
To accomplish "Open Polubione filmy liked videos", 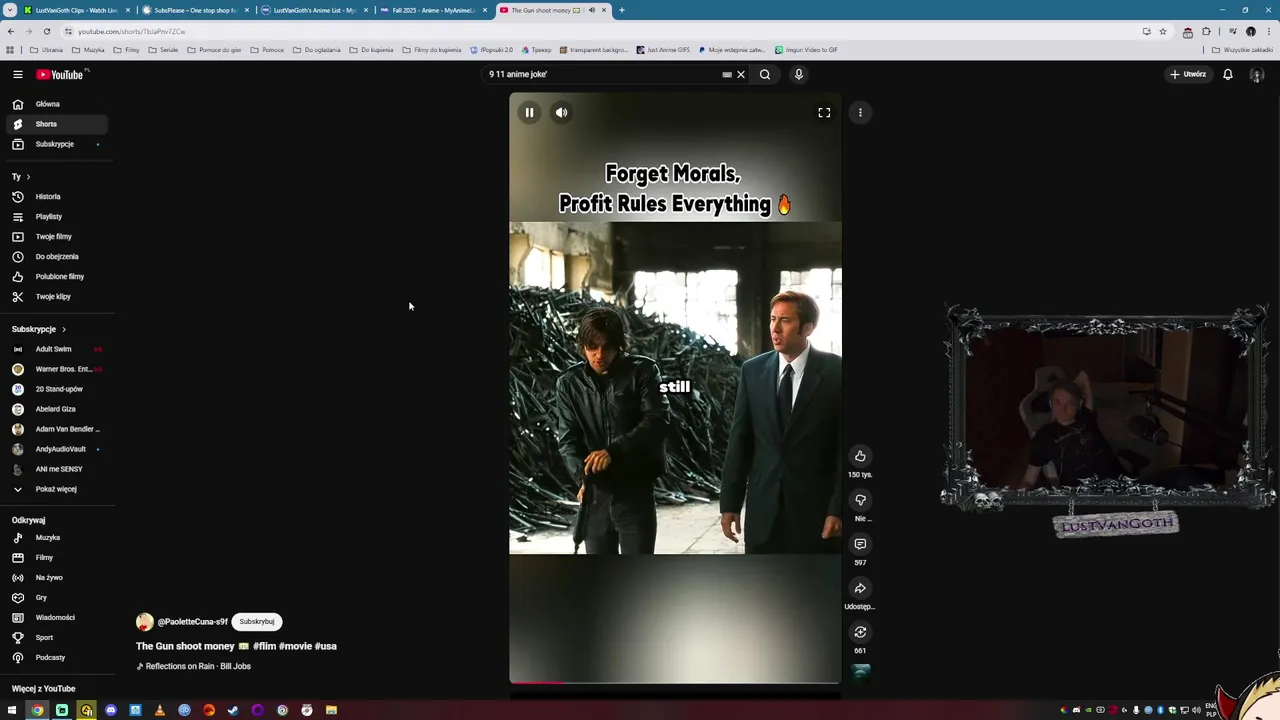I will (57, 276).
